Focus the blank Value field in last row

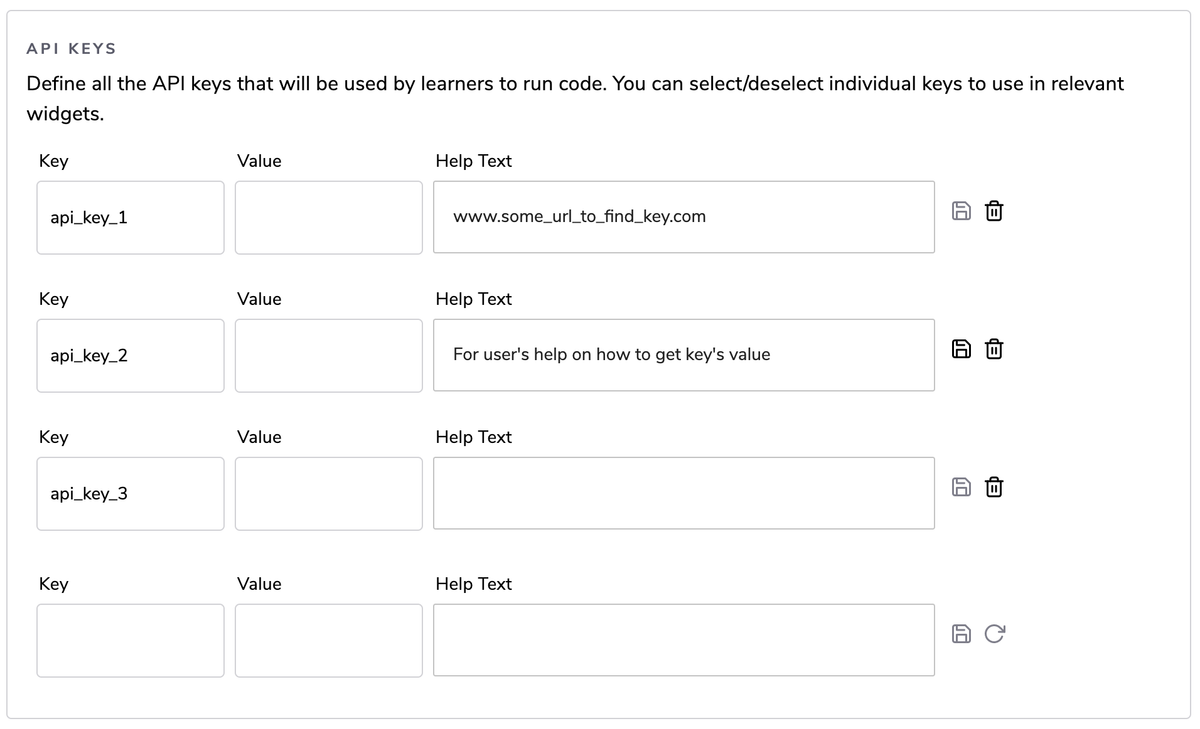pyautogui.click(x=328, y=640)
